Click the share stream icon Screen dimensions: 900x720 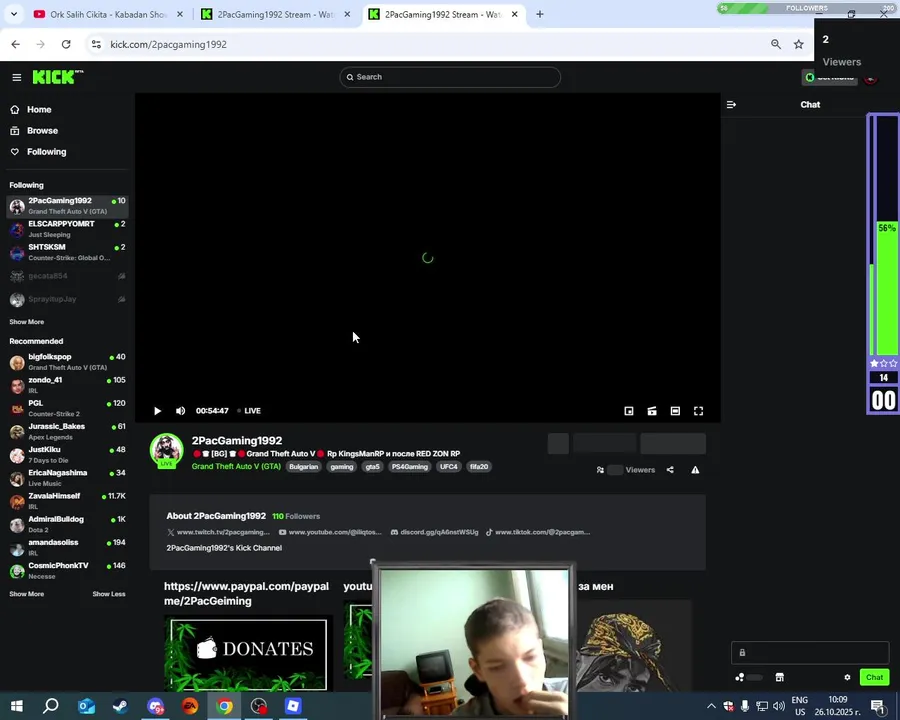[670, 470]
